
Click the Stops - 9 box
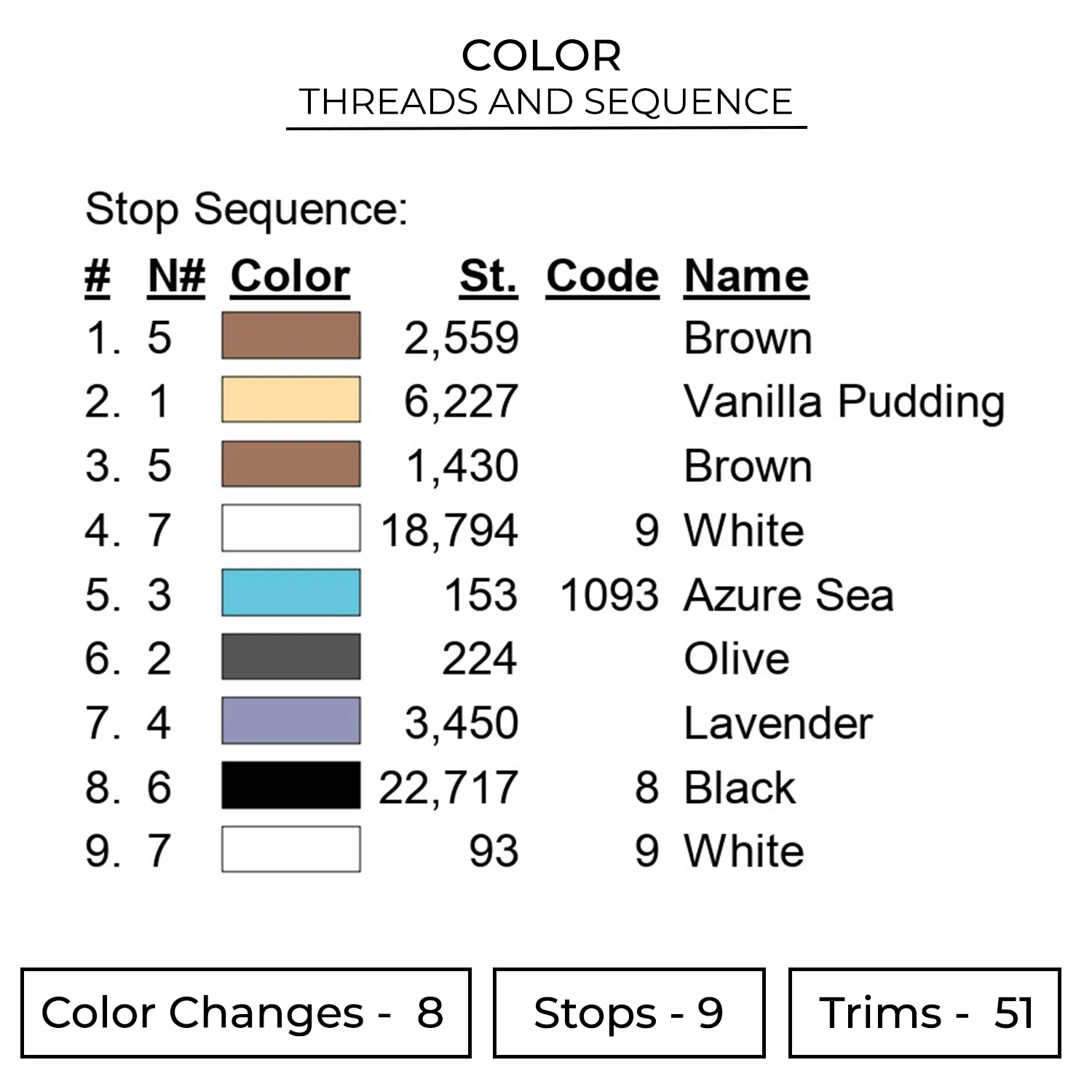[x=629, y=1013]
